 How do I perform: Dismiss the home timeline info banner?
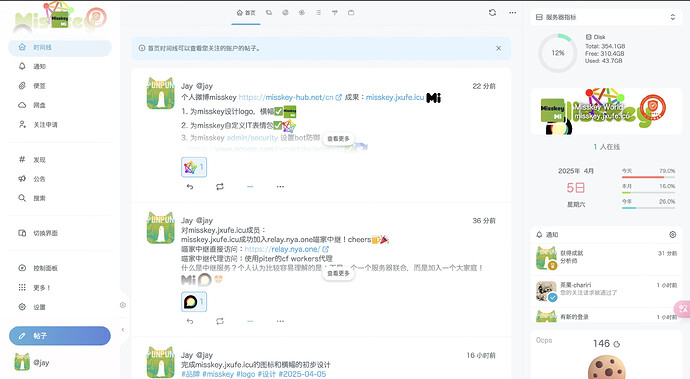[x=499, y=48]
